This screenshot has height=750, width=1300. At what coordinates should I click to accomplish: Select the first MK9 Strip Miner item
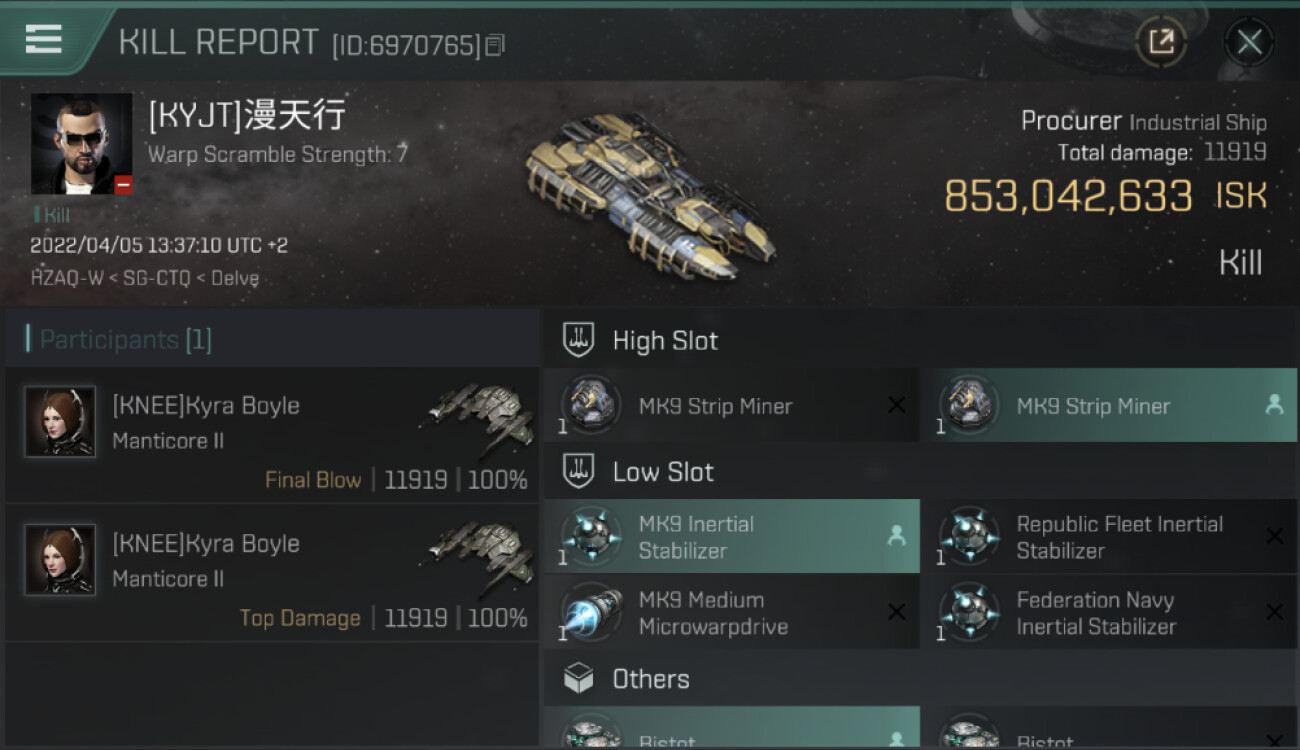(x=731, y=405)
